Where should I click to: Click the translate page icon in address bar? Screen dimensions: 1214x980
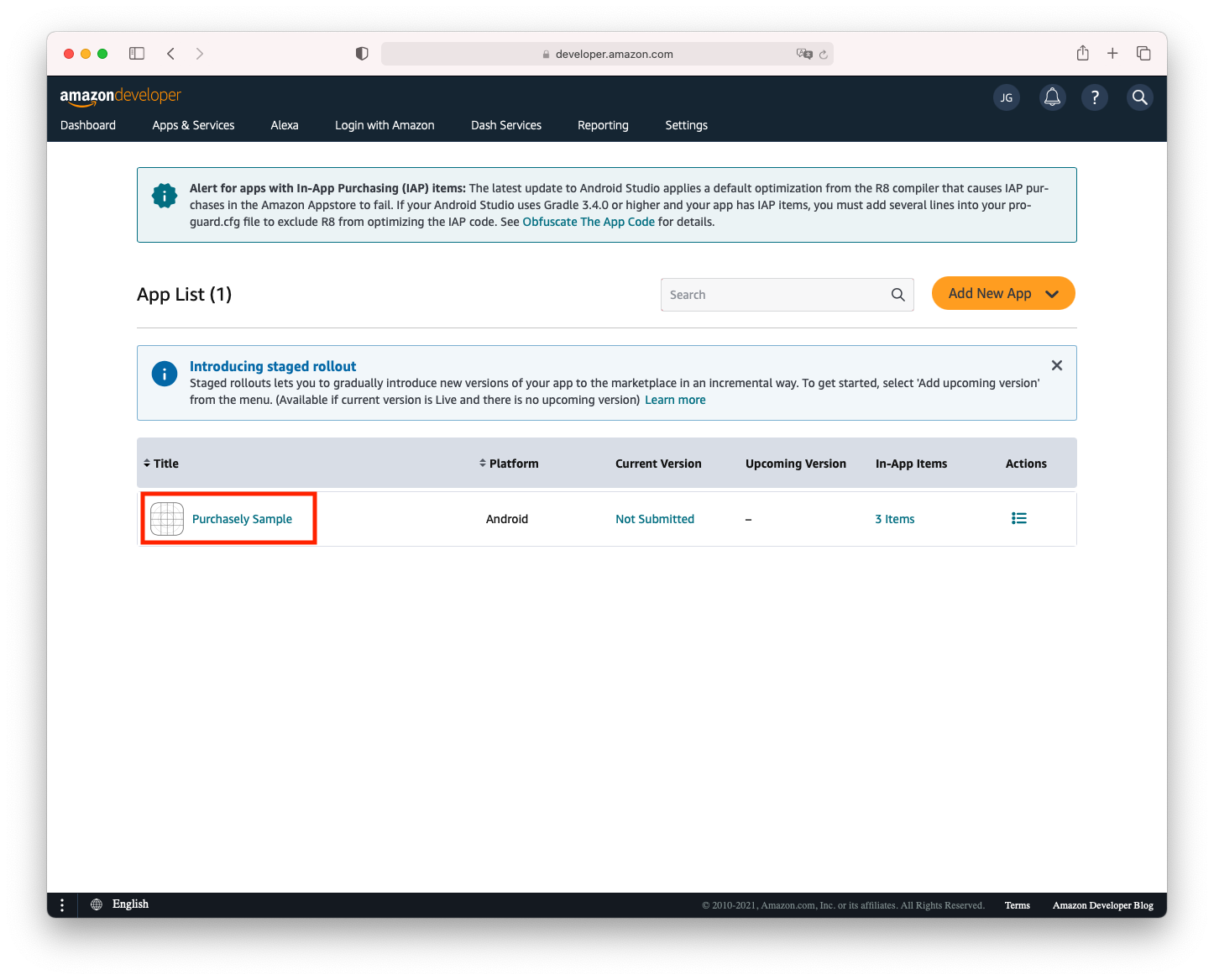(804, 54)
